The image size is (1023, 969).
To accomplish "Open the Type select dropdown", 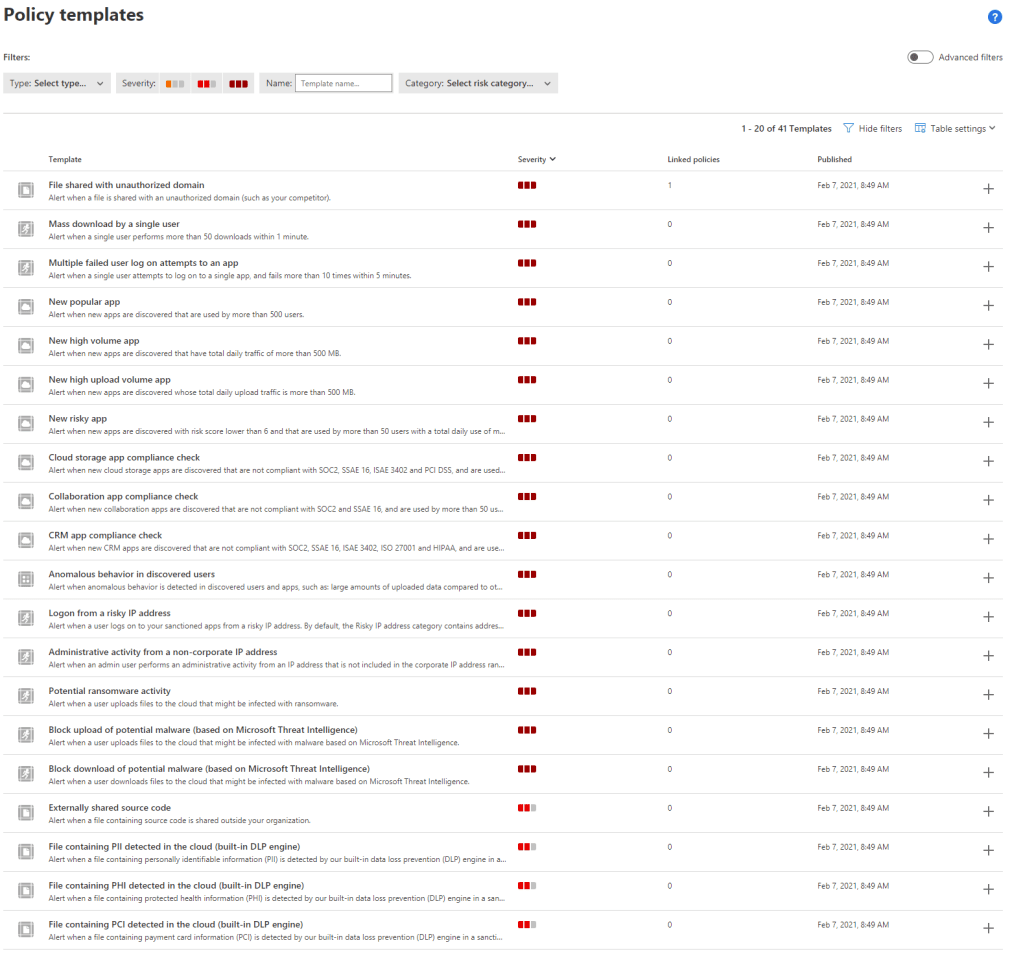I will tap(58, 84).
